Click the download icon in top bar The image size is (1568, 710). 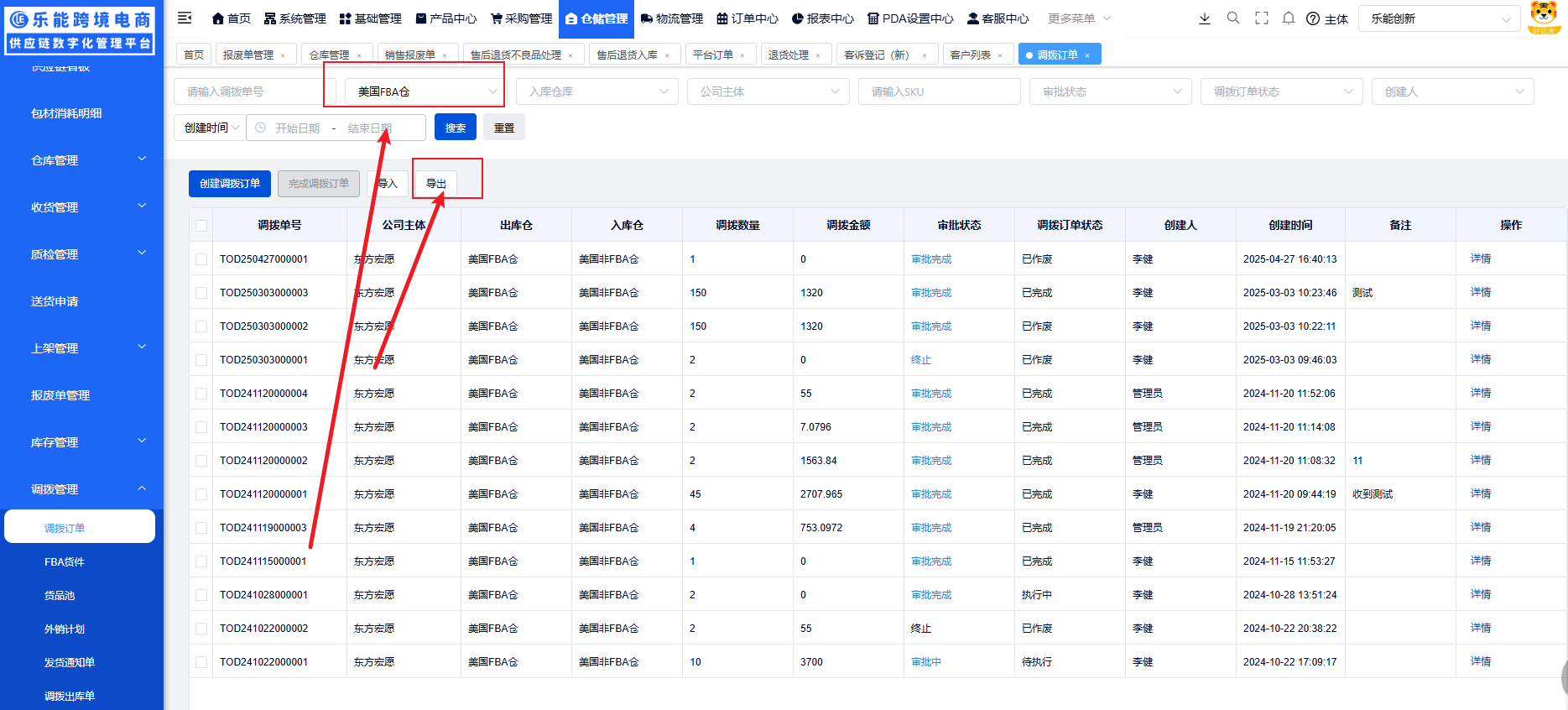[x=1204, y=18]
